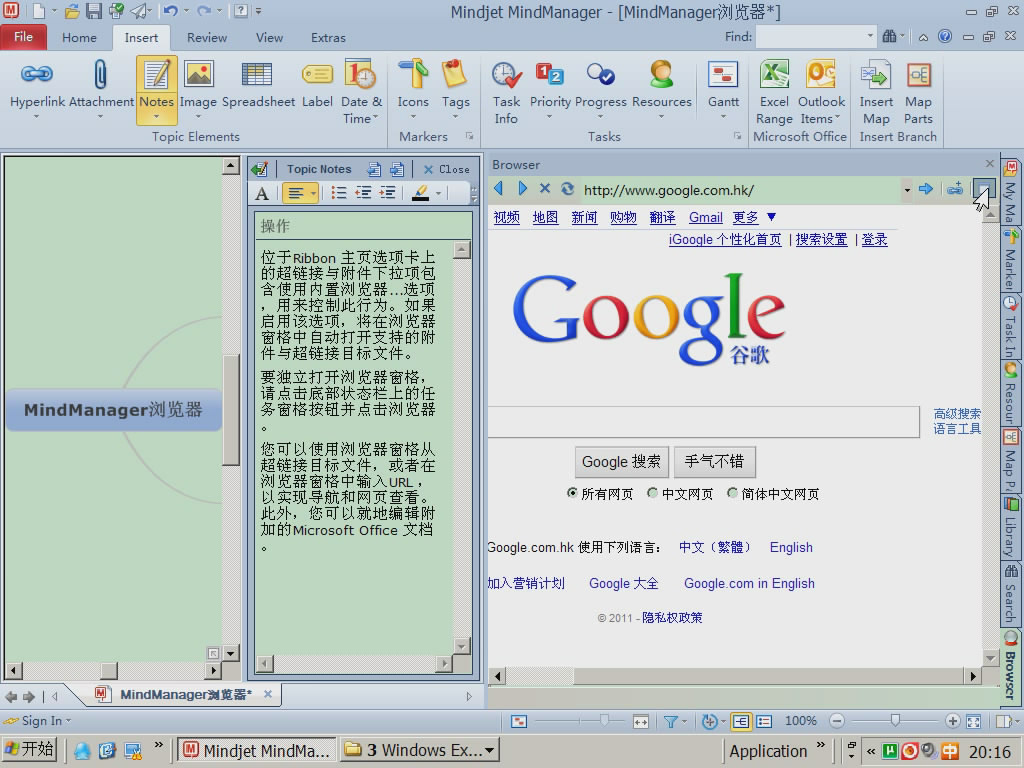Viewport: 1024px width, 768px height.
Task: Refresh the page in the Browser pane
Action: tap(568, 189)
